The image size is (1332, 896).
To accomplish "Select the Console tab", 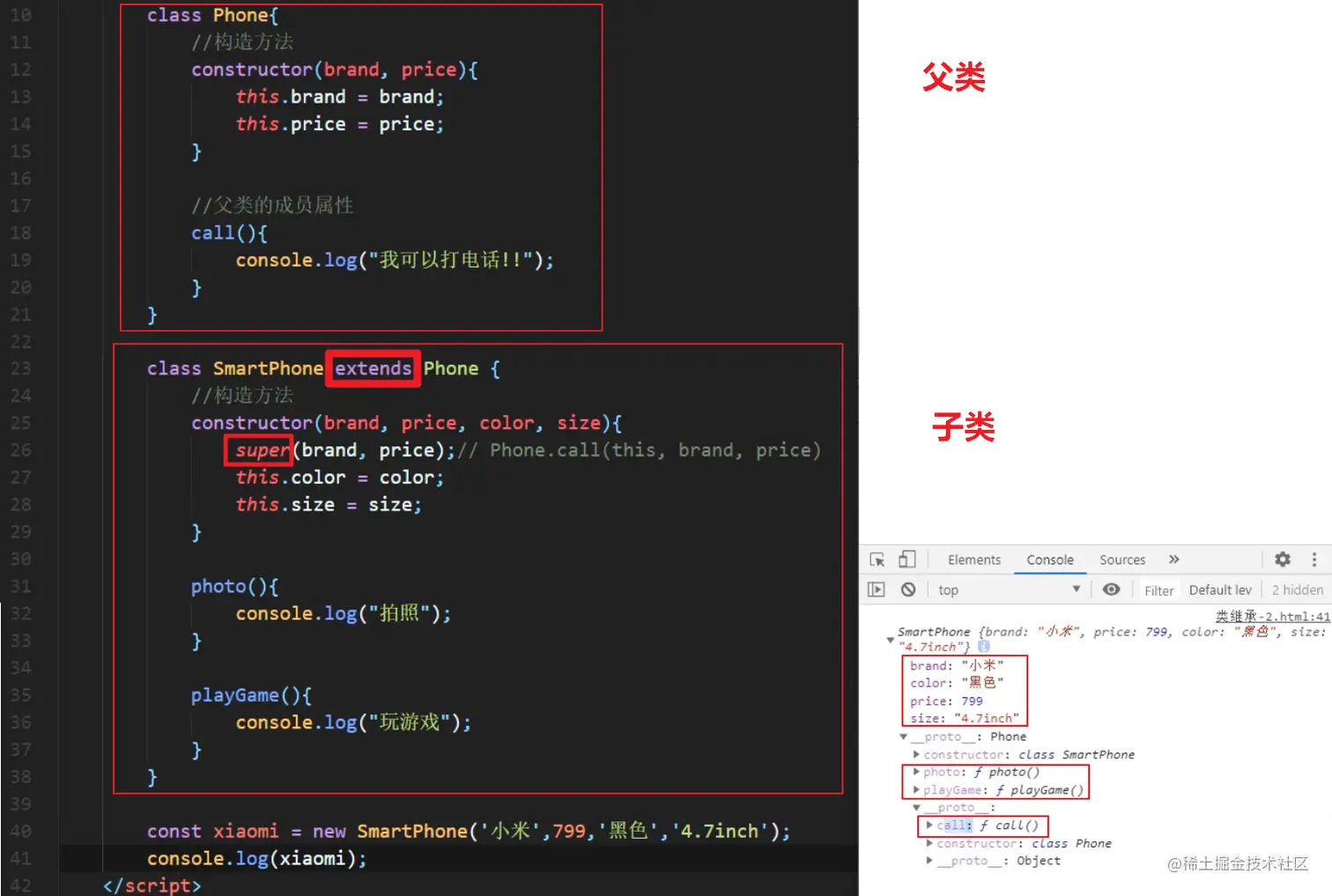I will click(x=1050, y=559).
